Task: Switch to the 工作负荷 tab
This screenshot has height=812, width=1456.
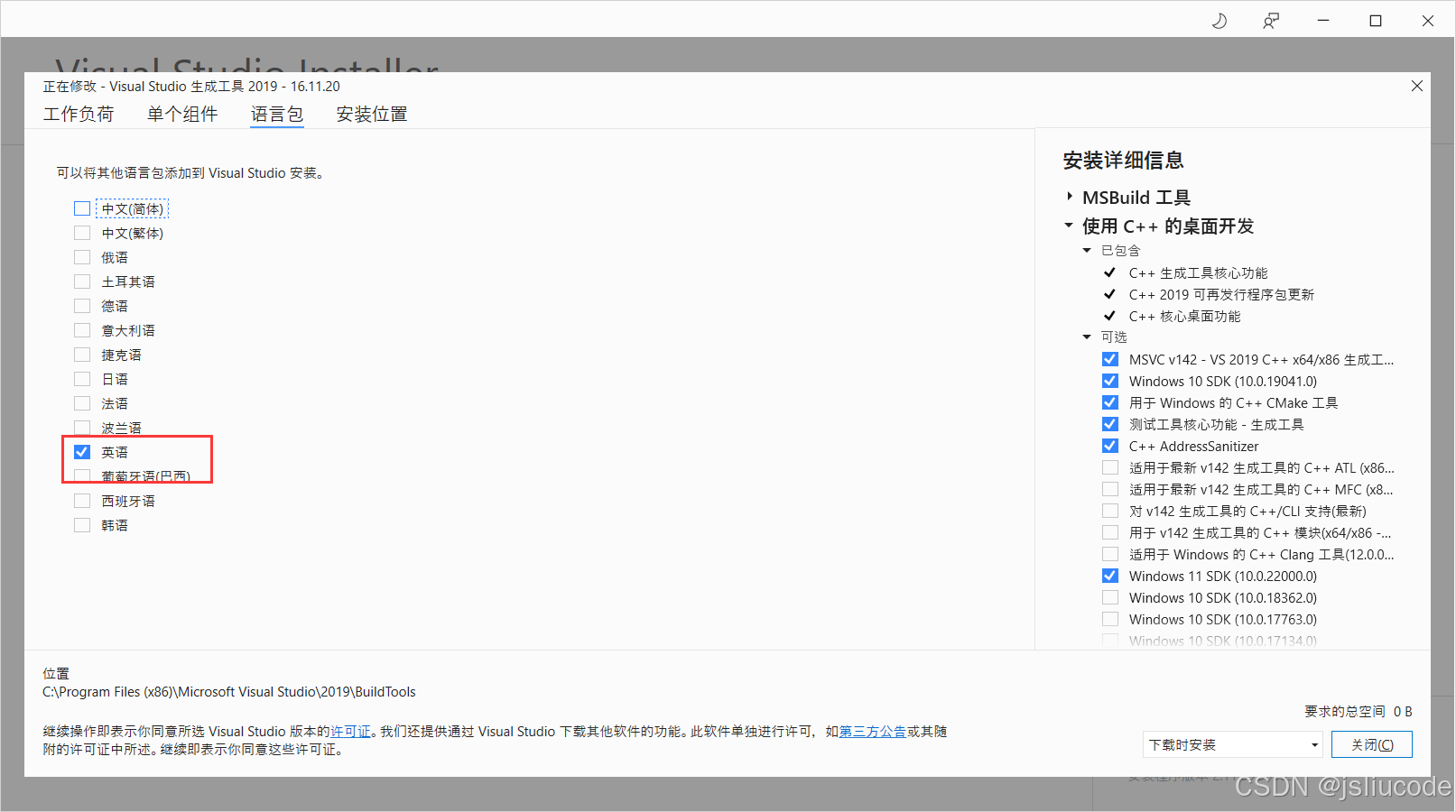Action: (79, 114)
